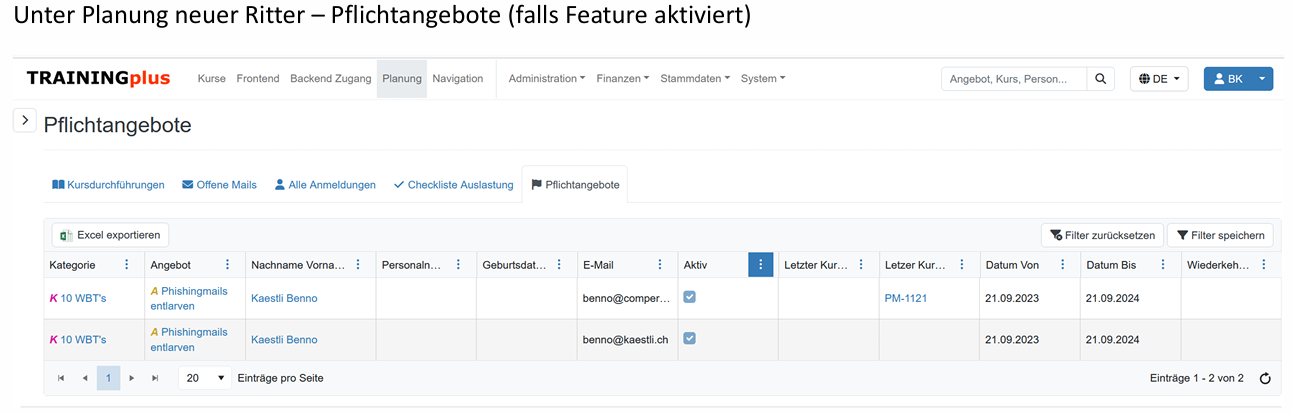
Task: Open column menu for E-Mail column
Action: coord(659,265)
